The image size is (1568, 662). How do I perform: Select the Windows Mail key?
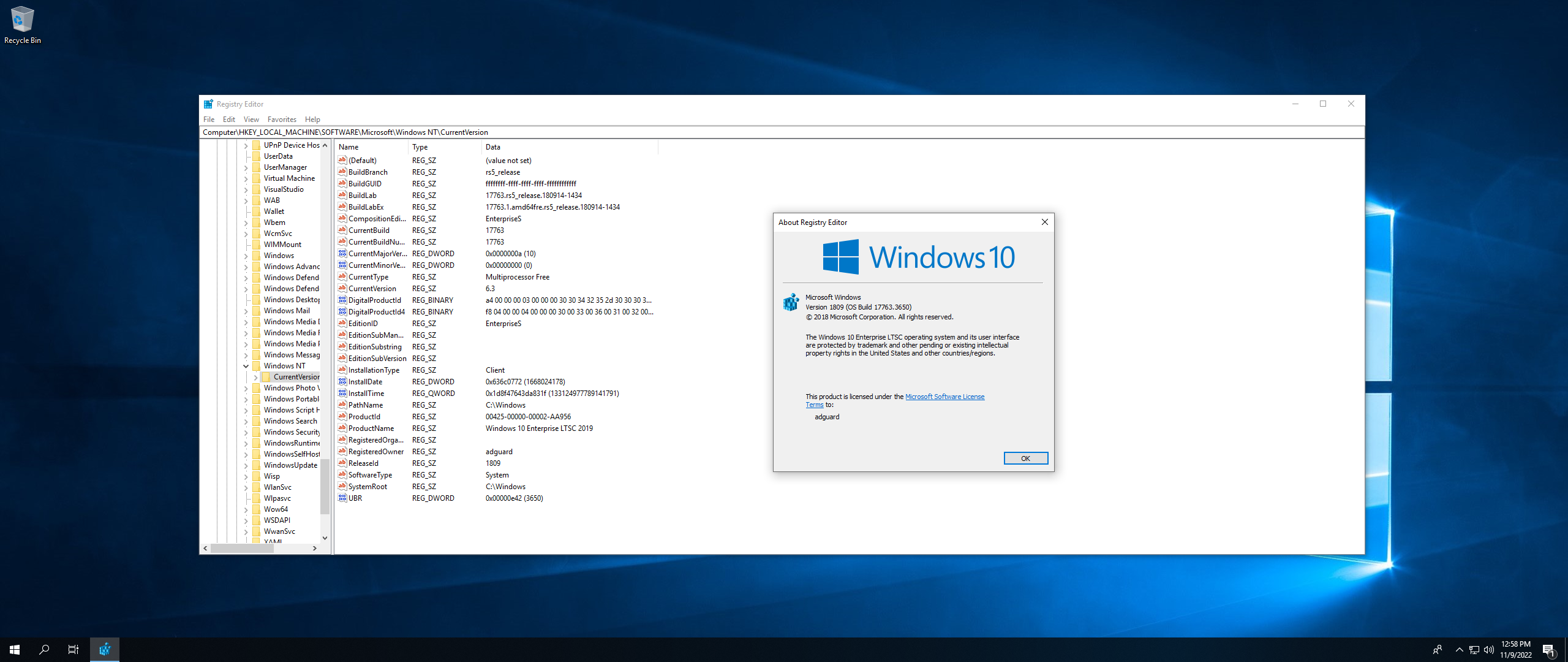point(287,311)
